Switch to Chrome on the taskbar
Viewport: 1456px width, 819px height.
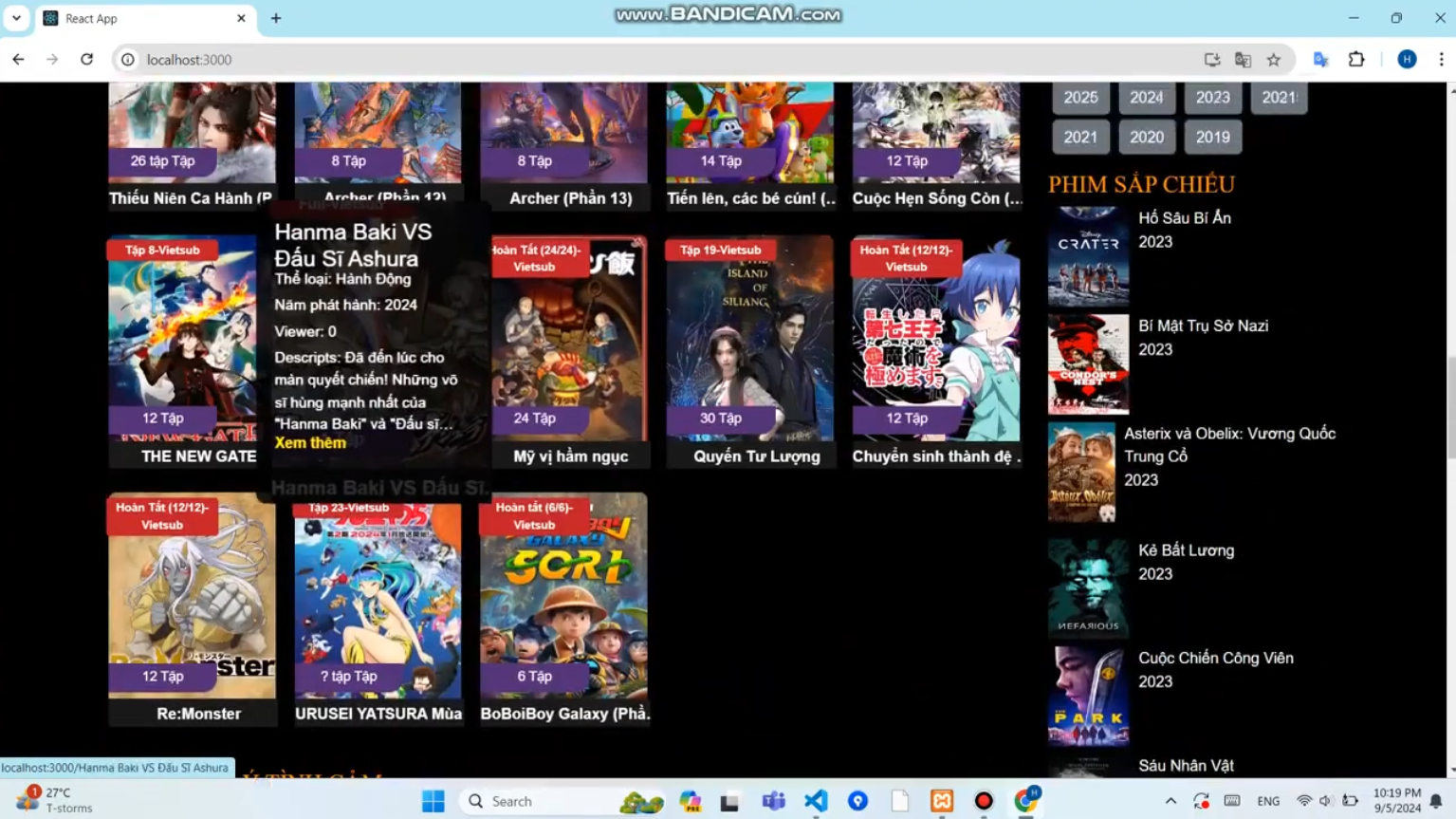pos(1025,801)
